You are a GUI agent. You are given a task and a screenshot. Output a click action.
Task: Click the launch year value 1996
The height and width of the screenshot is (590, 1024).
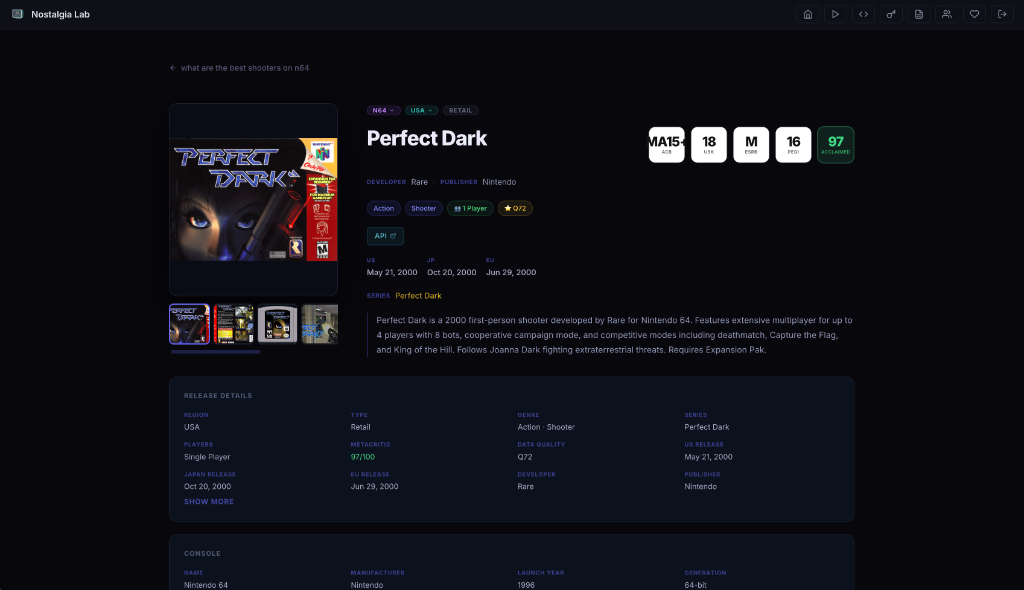pos(526,585)
